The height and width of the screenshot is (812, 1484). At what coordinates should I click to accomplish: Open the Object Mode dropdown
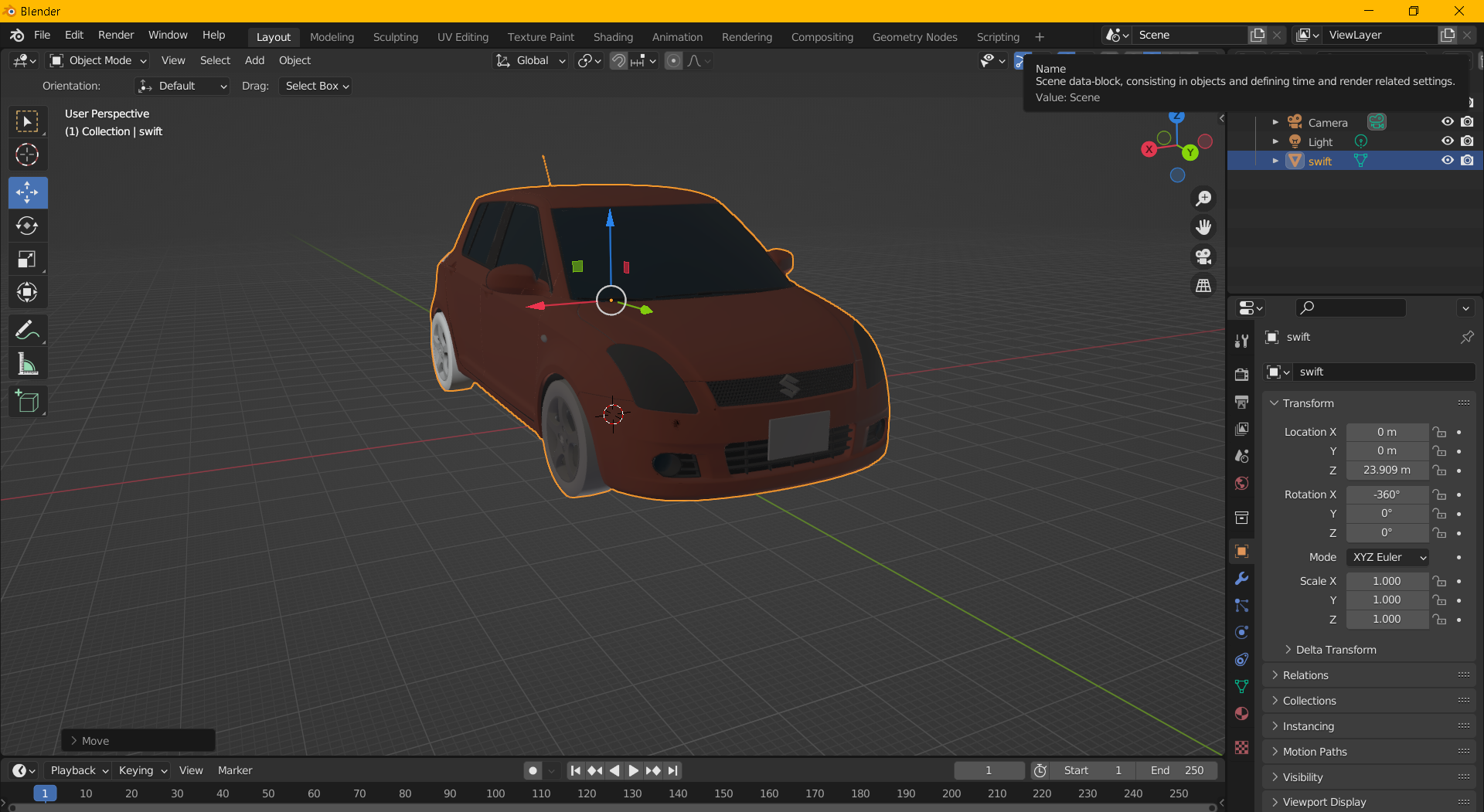98,60
